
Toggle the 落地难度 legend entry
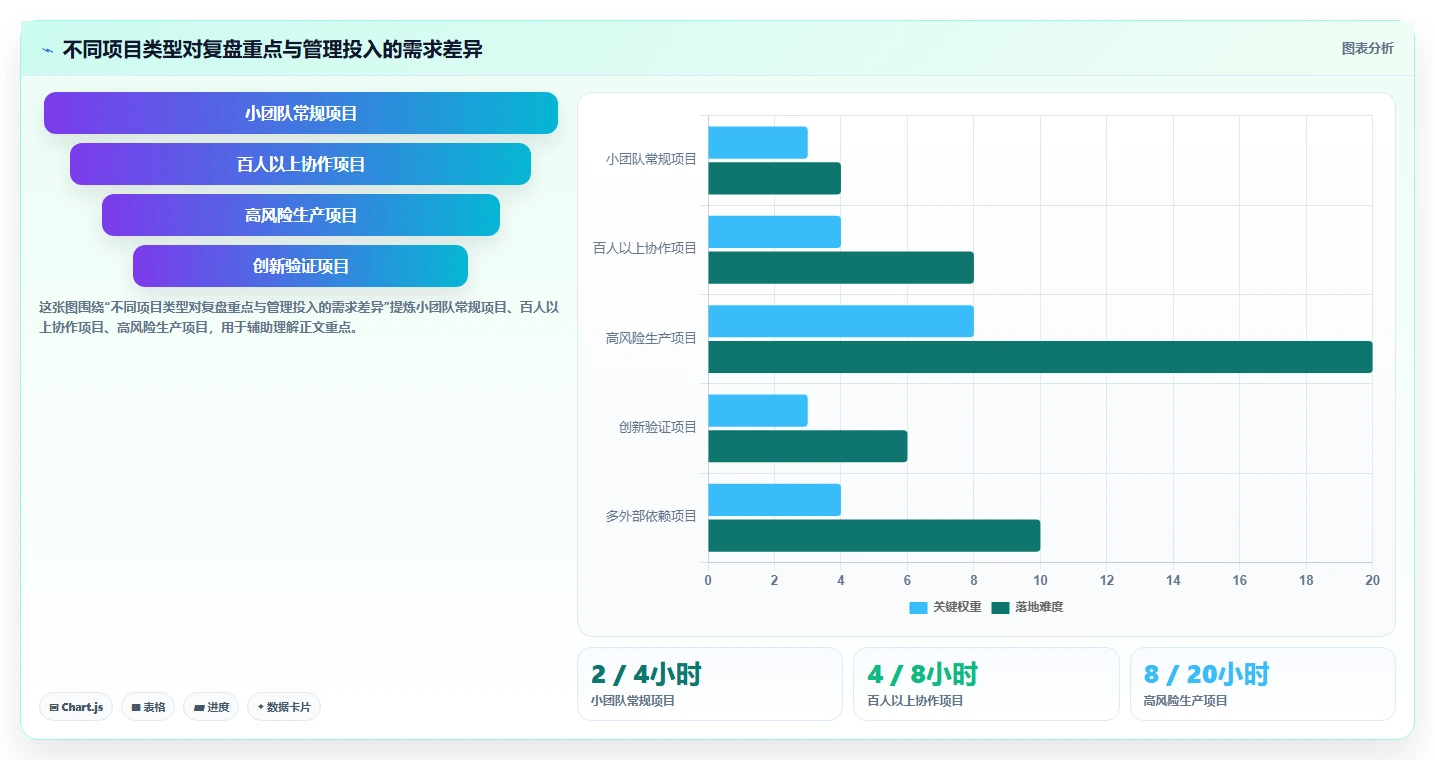click(1027, 607)
